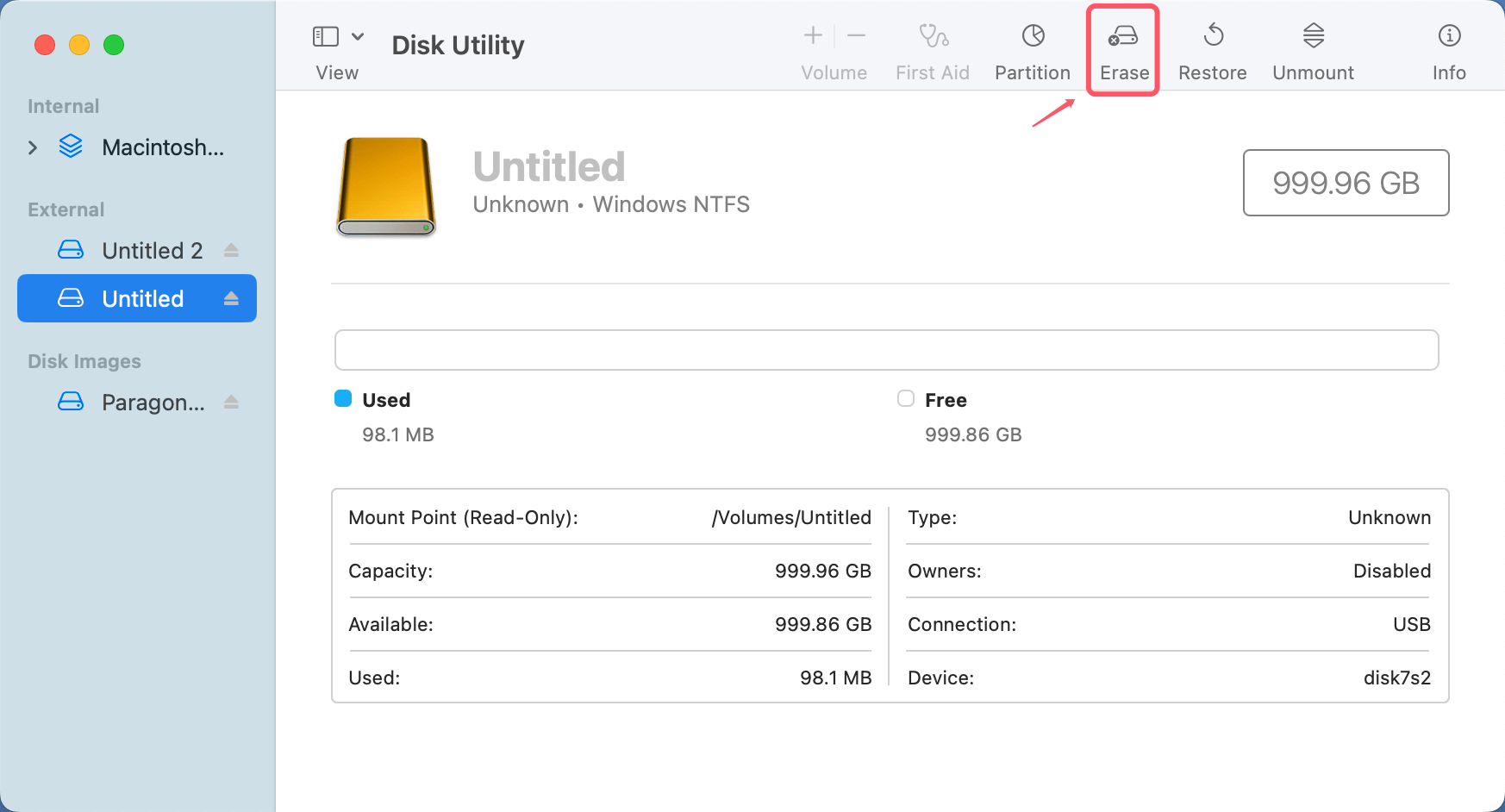The width and height of the screenshot is (1505, 812).
Task: Unmount the selected volume
Action: click(x=1312, y=47)
